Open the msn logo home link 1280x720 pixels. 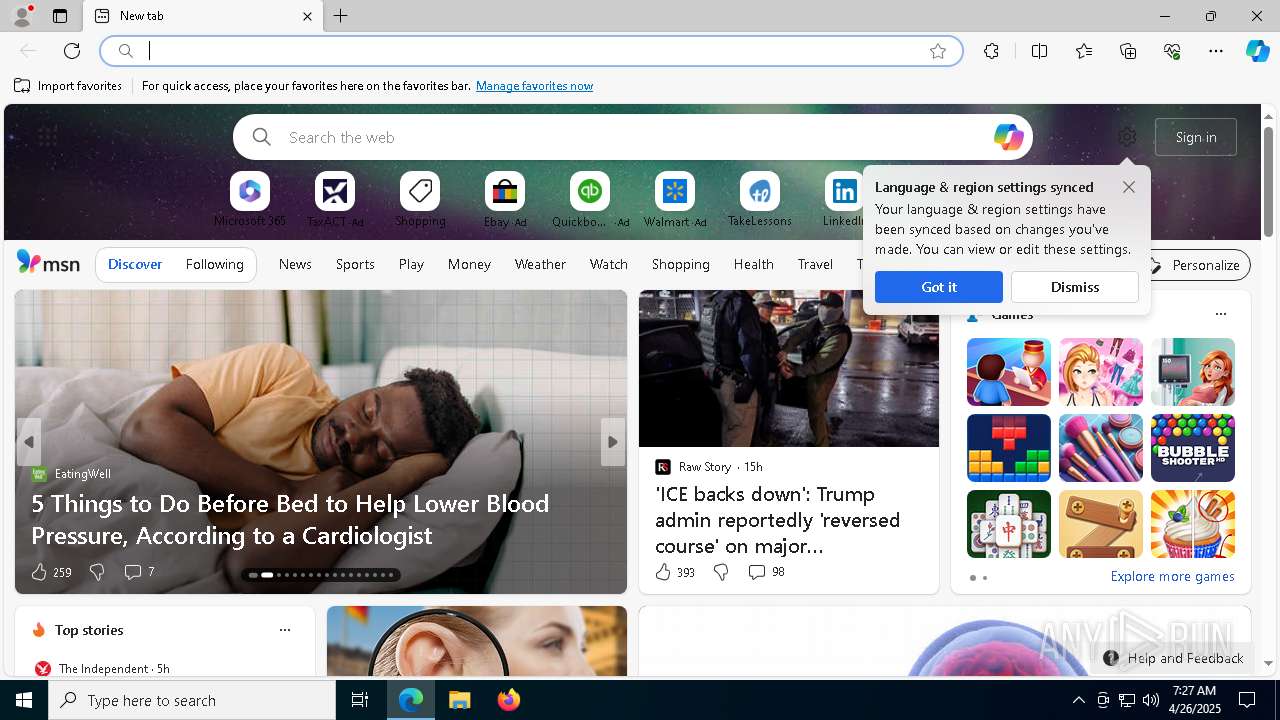[x=48, y=263]
